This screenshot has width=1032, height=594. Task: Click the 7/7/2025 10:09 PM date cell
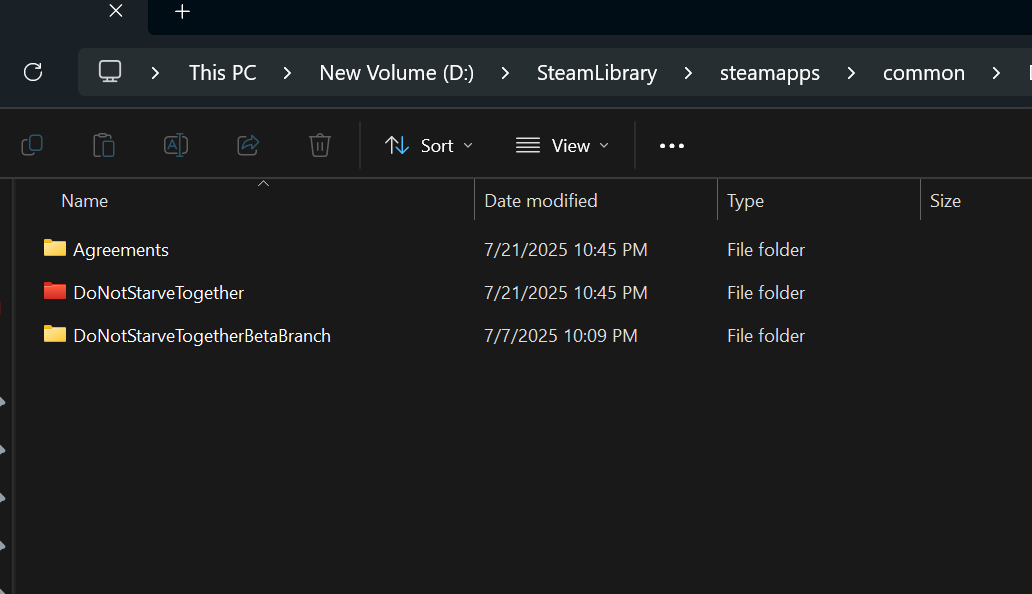(561, 335)
